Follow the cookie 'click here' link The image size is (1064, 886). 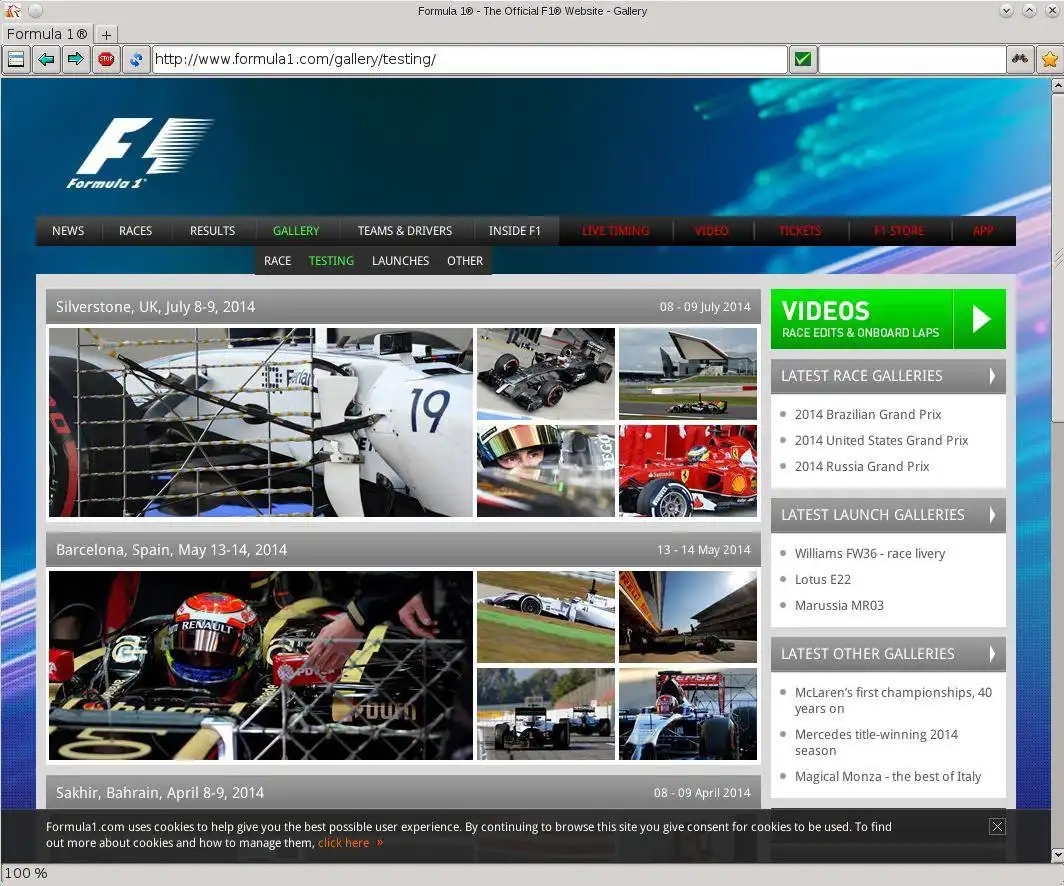coord(343,843)
